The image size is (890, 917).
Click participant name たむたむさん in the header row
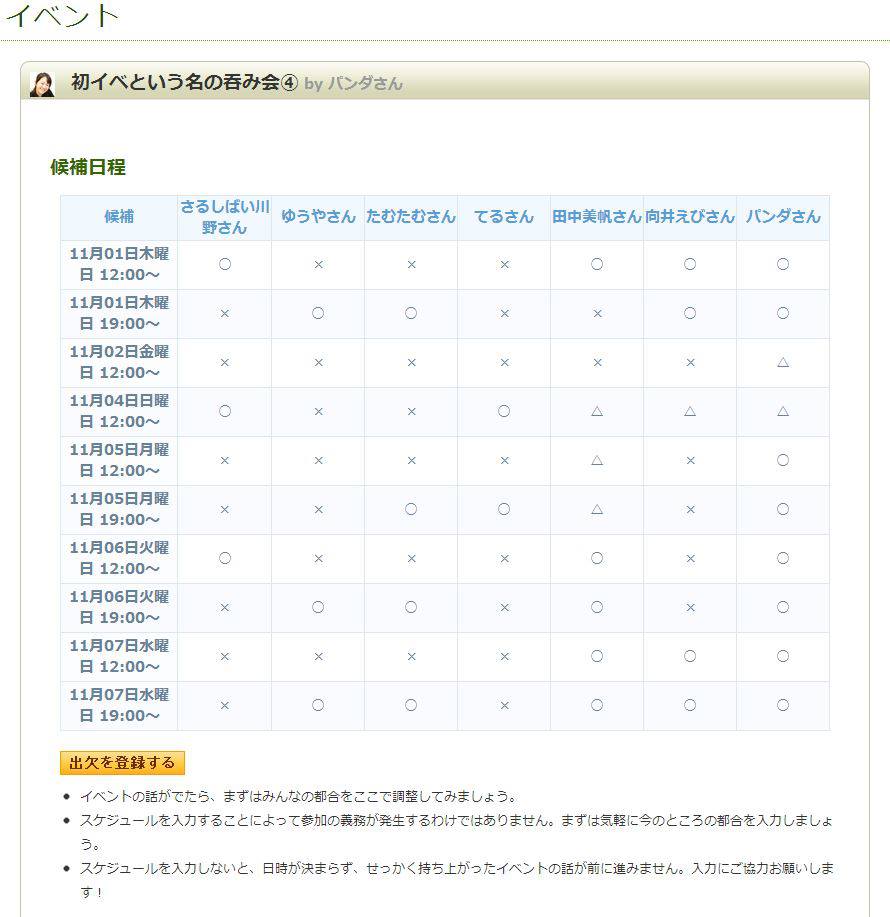coord(410,215)
